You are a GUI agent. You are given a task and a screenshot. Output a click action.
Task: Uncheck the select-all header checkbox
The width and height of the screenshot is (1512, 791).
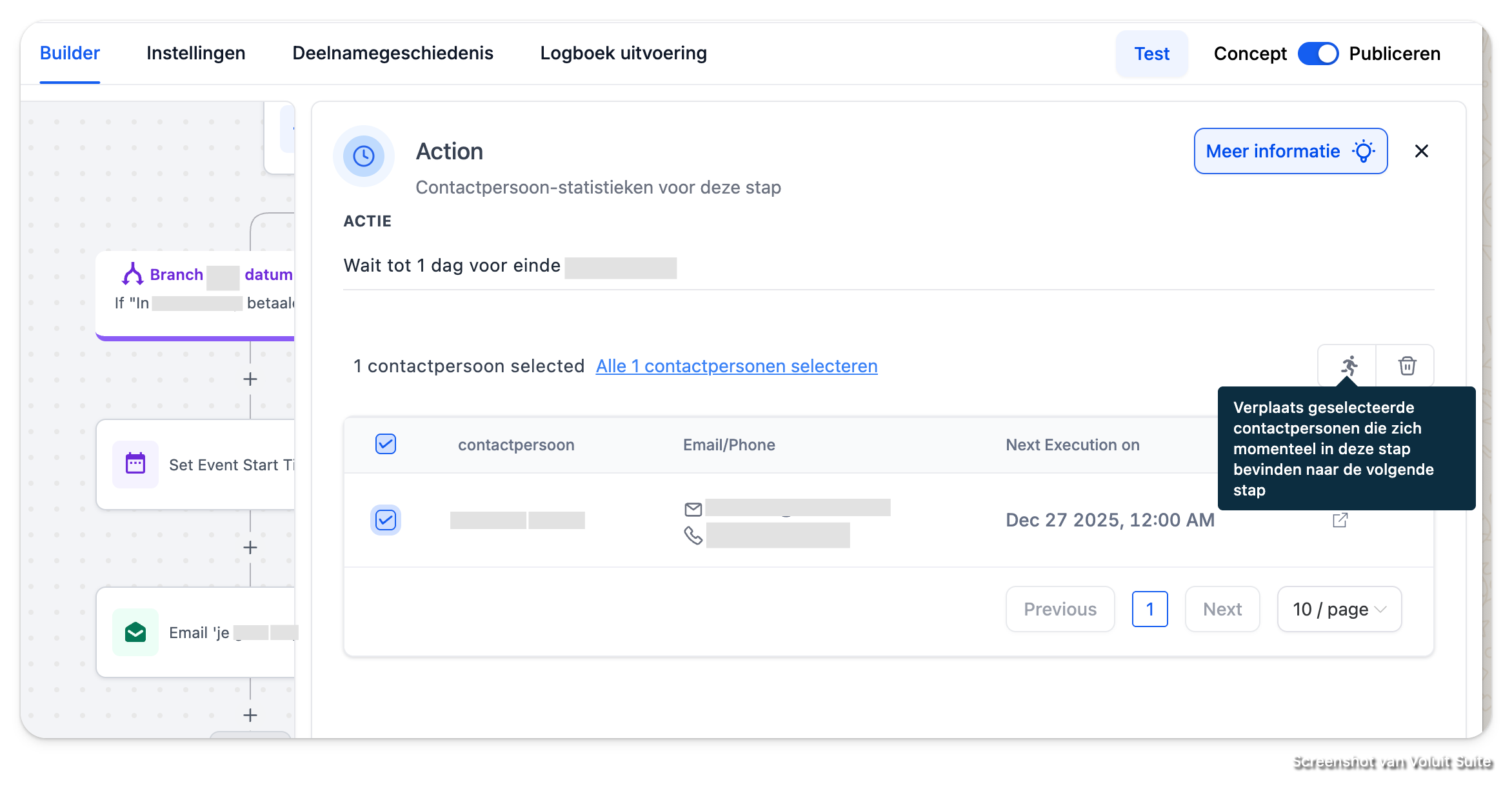(x=386, y=444)
